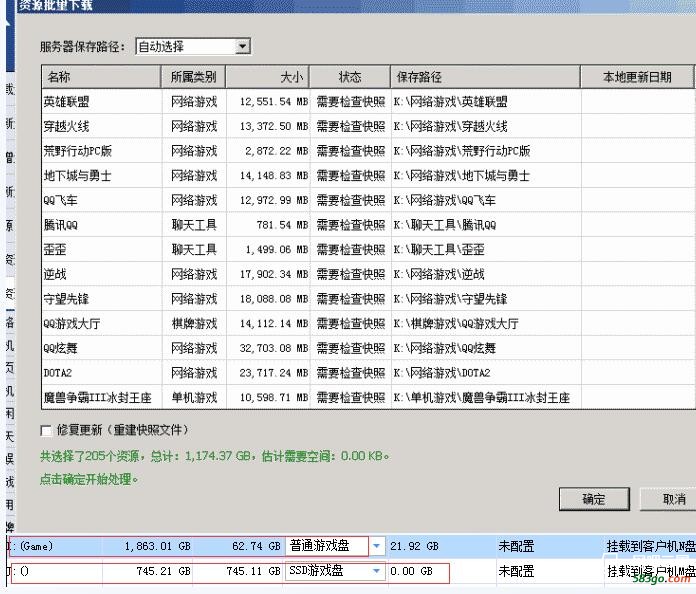Viewport: 696px width, 594px height.
Task: Select the (Game) disk row in background window
Action: [351, 546]
